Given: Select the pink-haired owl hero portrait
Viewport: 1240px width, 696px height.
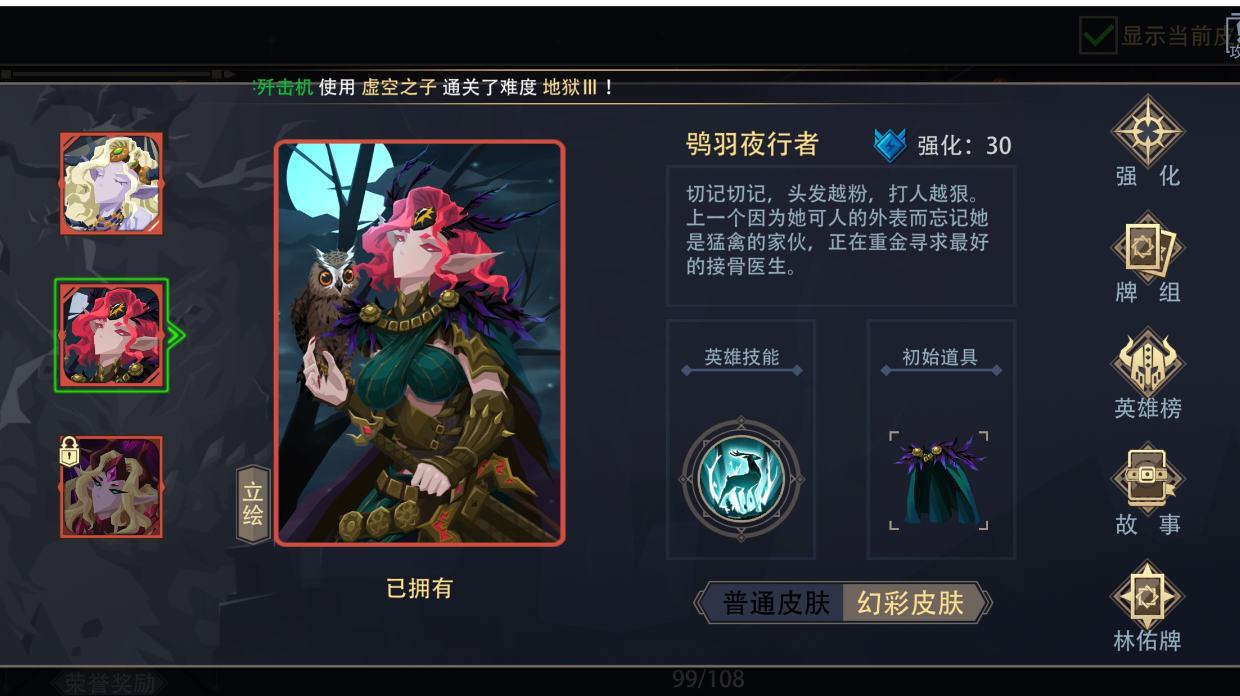Looking at the screenshot, I should (x=111, y=335).
